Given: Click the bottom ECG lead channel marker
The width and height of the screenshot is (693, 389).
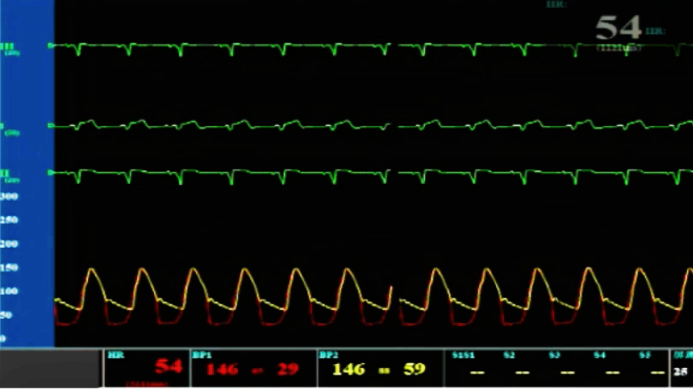Looking at the screenshot, I should coord(51,172).
